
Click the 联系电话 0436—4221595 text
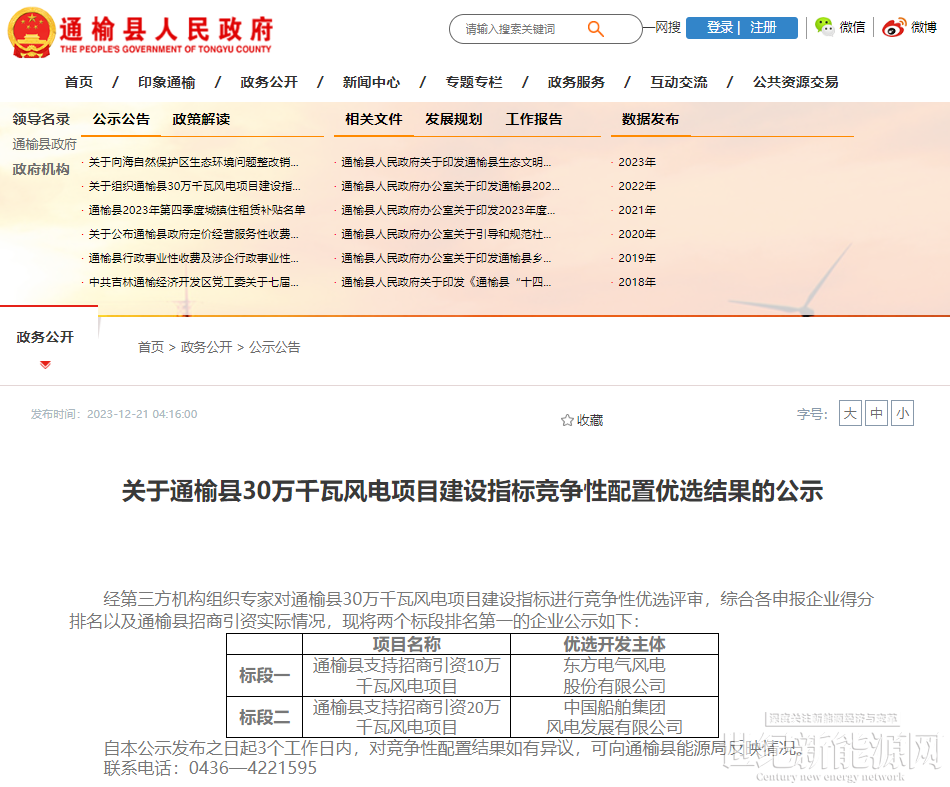[210, 768]
